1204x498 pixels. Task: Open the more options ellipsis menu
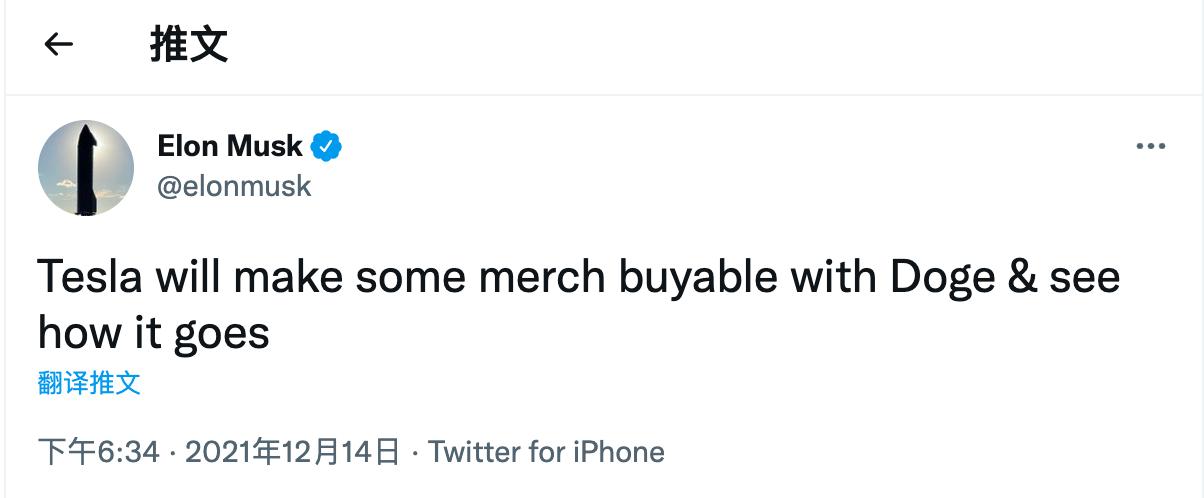(x=1151, y=147)
